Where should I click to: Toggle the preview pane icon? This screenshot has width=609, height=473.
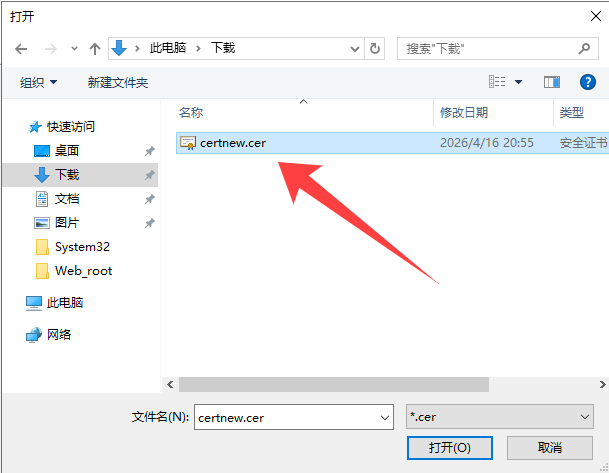point(552,82)
